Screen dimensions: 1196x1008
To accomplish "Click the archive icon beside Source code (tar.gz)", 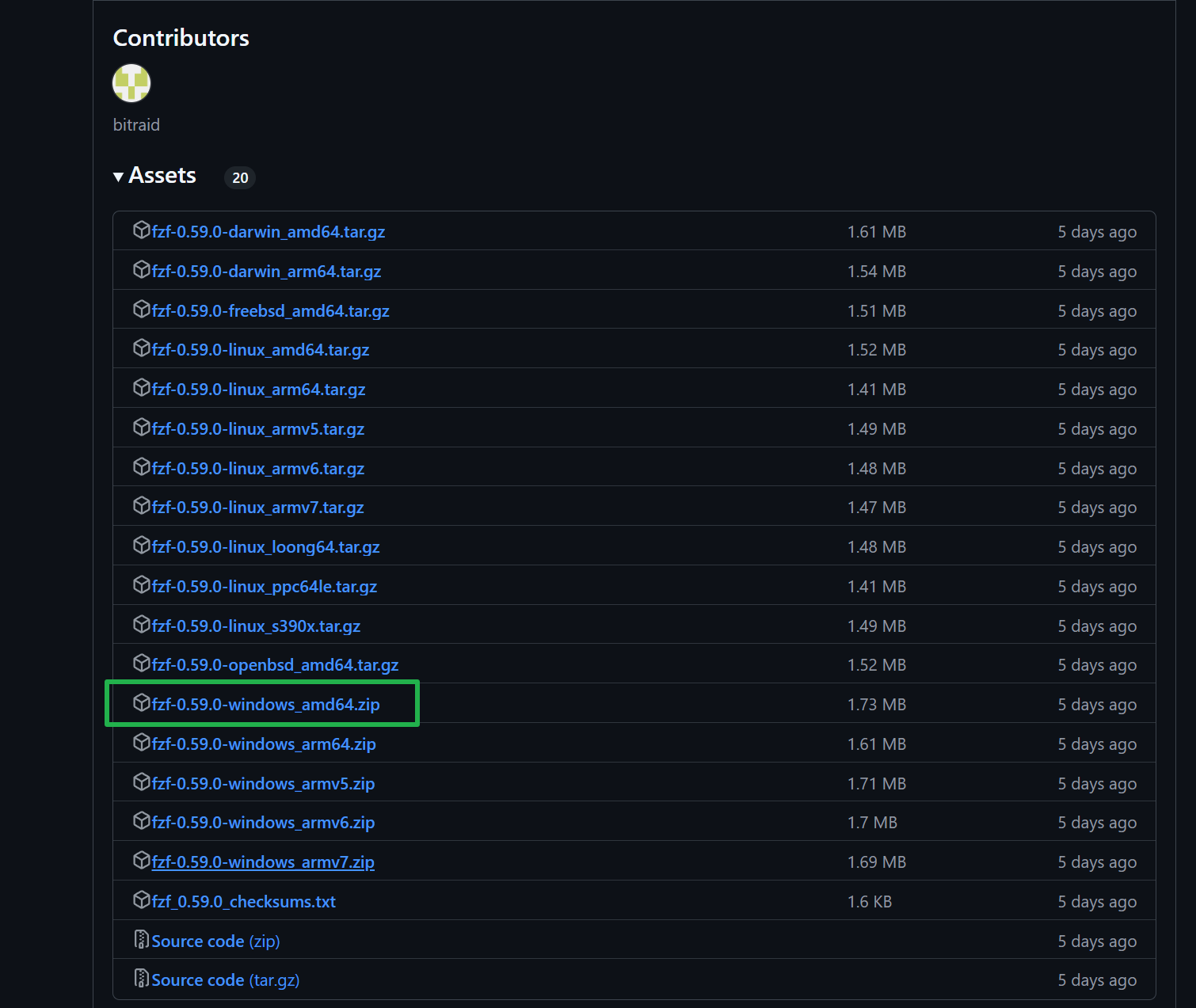I will coord(142,979).
